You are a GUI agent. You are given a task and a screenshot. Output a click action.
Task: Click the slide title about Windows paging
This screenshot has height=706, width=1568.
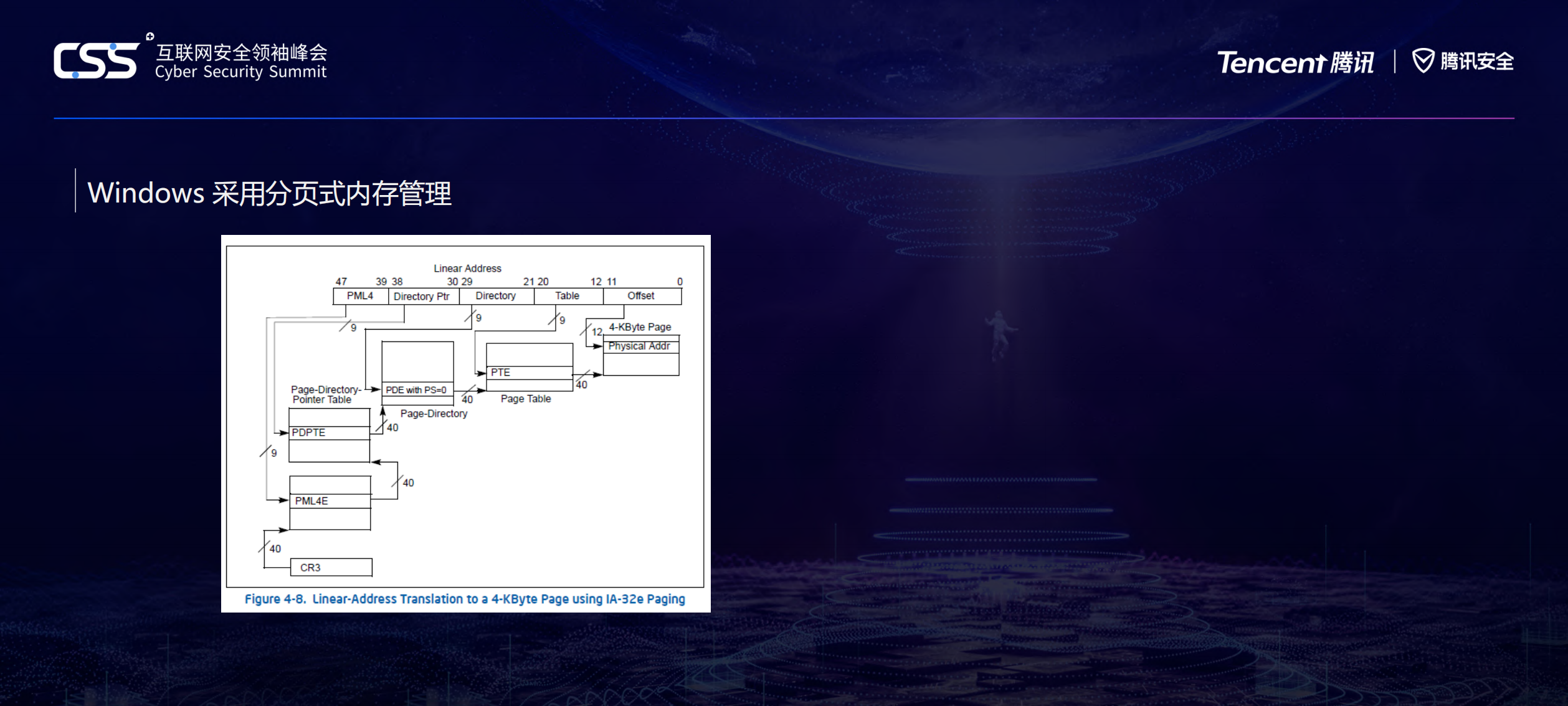269,193
